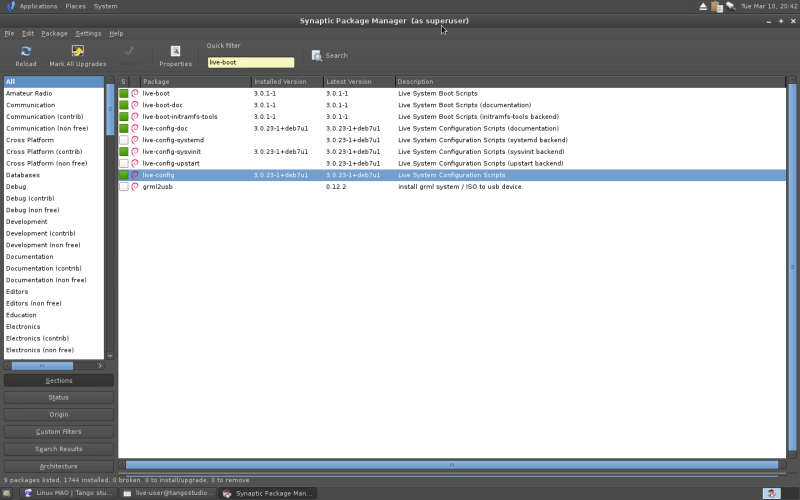Click the Architecture button
Screen dimensions: 800x500
tap(59, 466)
